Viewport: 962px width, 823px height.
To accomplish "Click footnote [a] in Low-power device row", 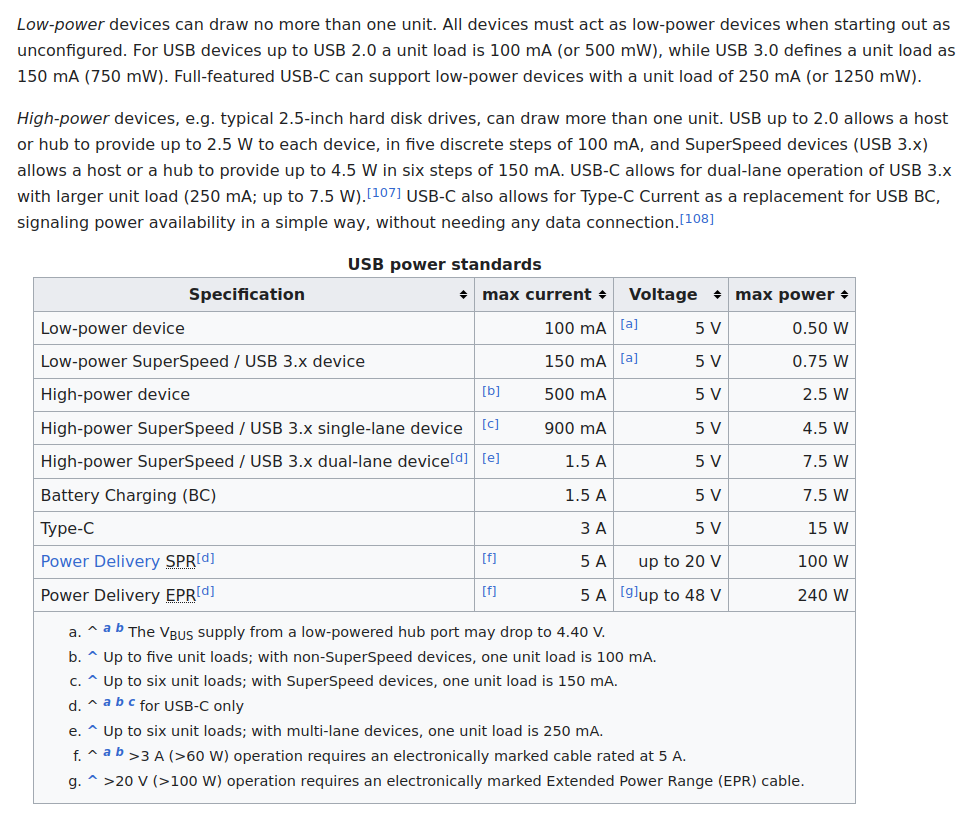I will [628, 324].
